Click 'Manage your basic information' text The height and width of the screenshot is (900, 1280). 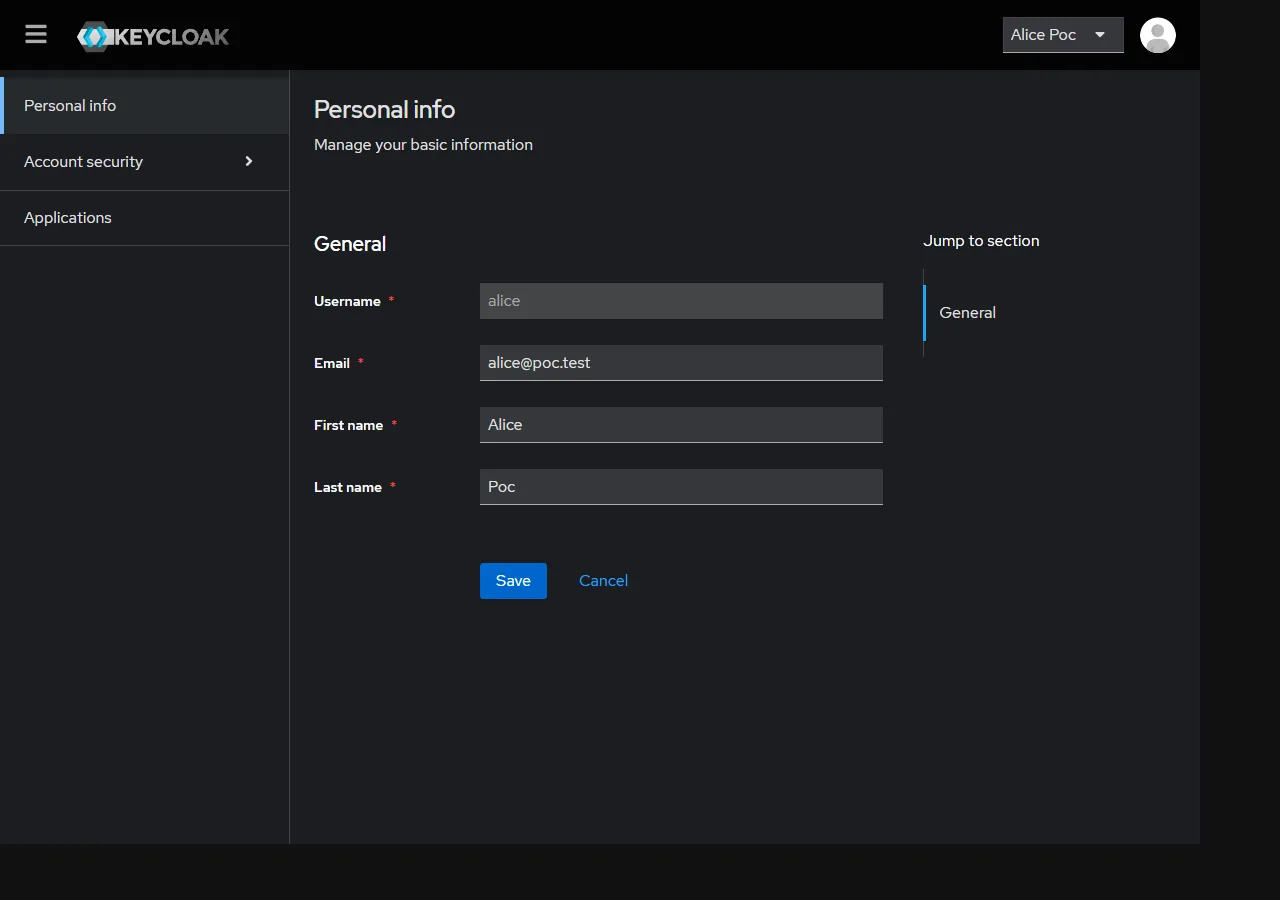click(423, 145)
